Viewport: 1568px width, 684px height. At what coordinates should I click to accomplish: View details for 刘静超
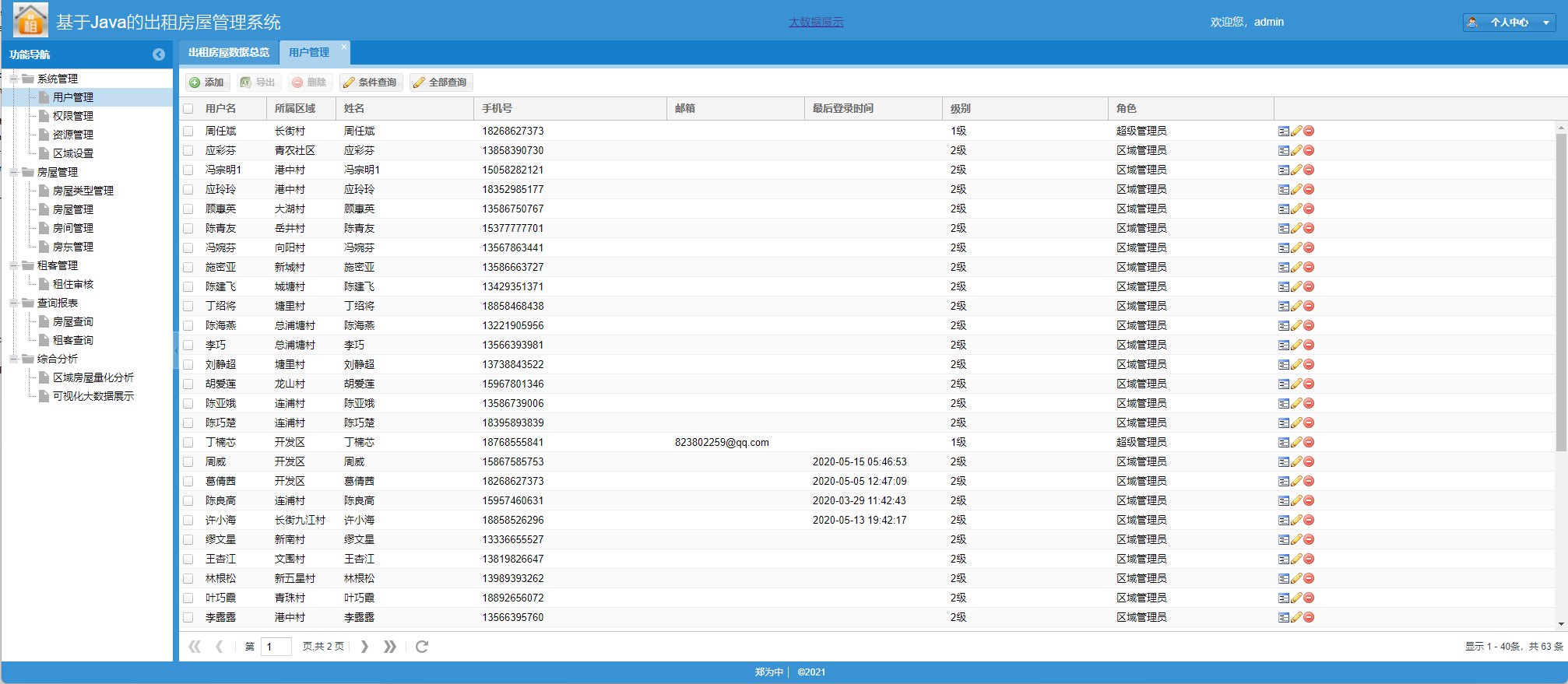[x=1284, y=364]
